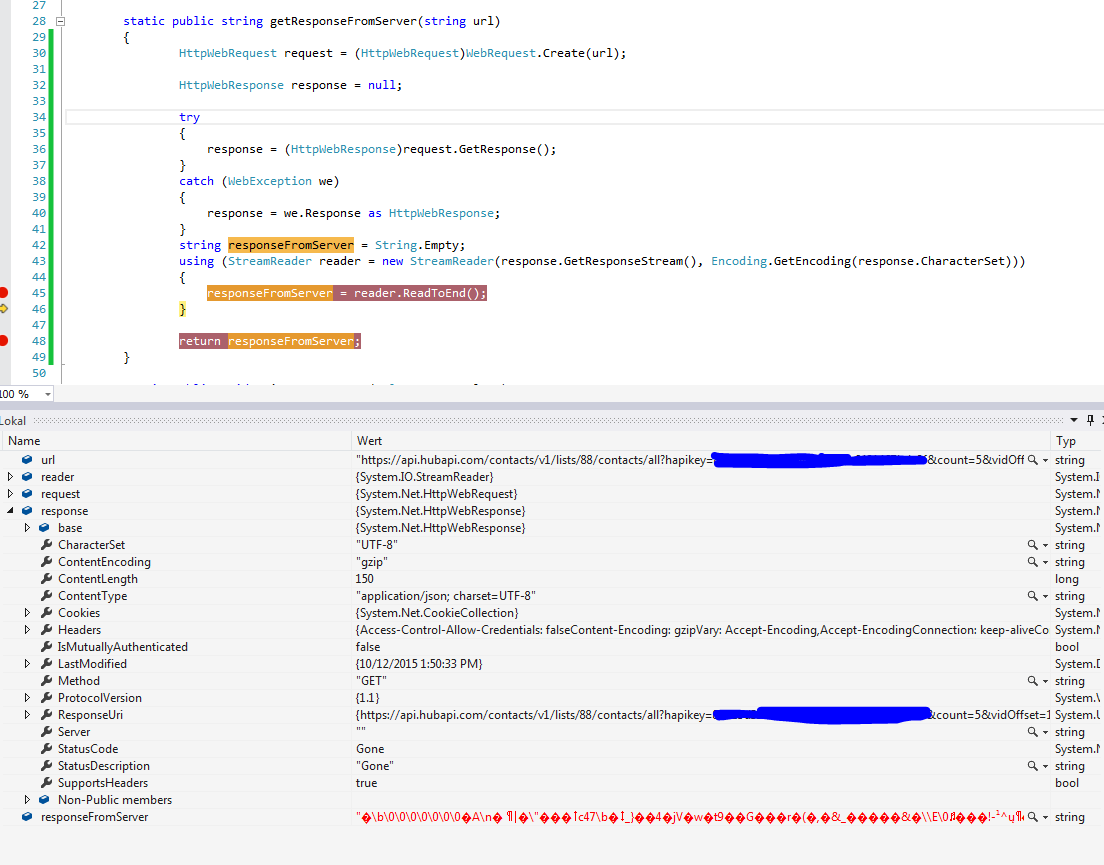Expand the ProtocolVersion property
Viewport: 1104px width, 865px height.
27,697
